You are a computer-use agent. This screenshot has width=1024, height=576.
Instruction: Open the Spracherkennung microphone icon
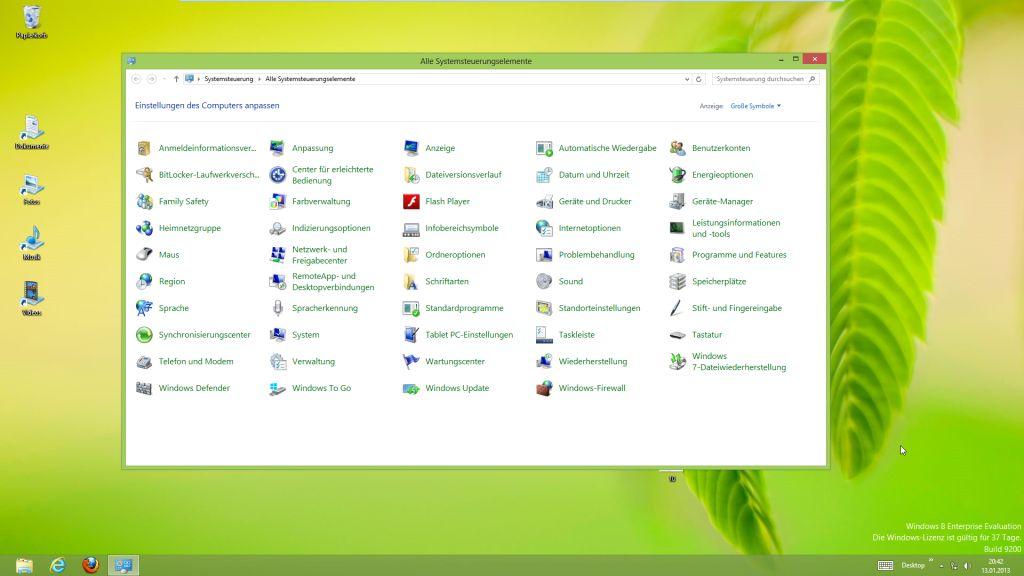click(278, 308)
